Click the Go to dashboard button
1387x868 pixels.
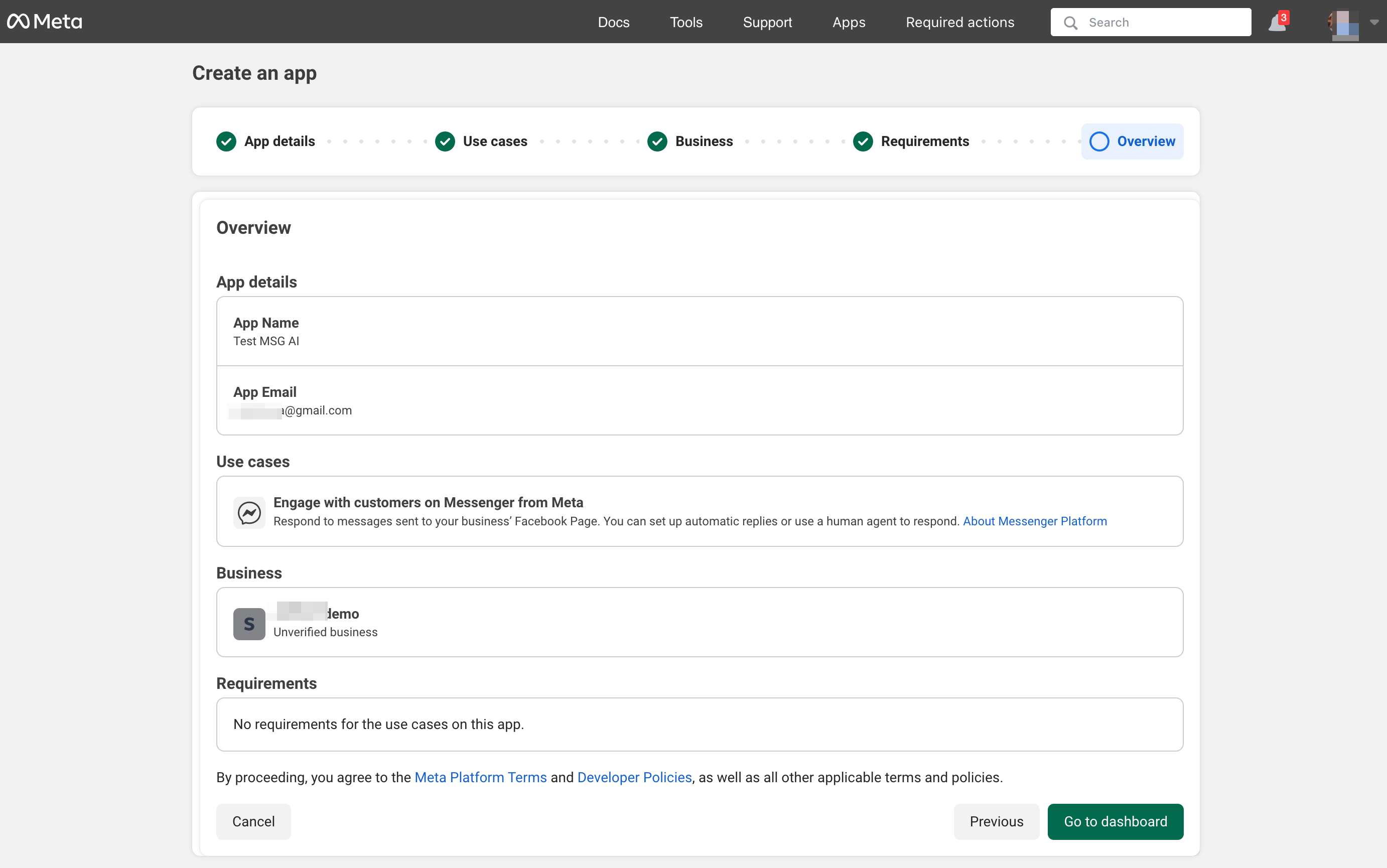point(1115,821)
